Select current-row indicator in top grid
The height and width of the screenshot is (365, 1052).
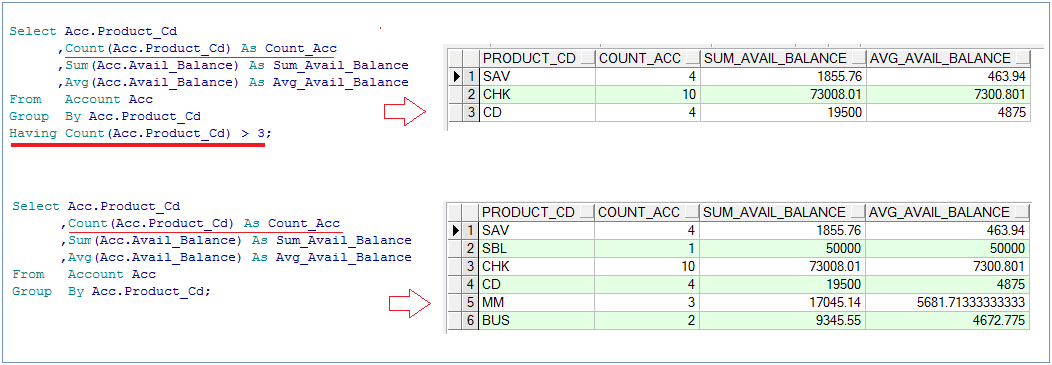point(457,76)
